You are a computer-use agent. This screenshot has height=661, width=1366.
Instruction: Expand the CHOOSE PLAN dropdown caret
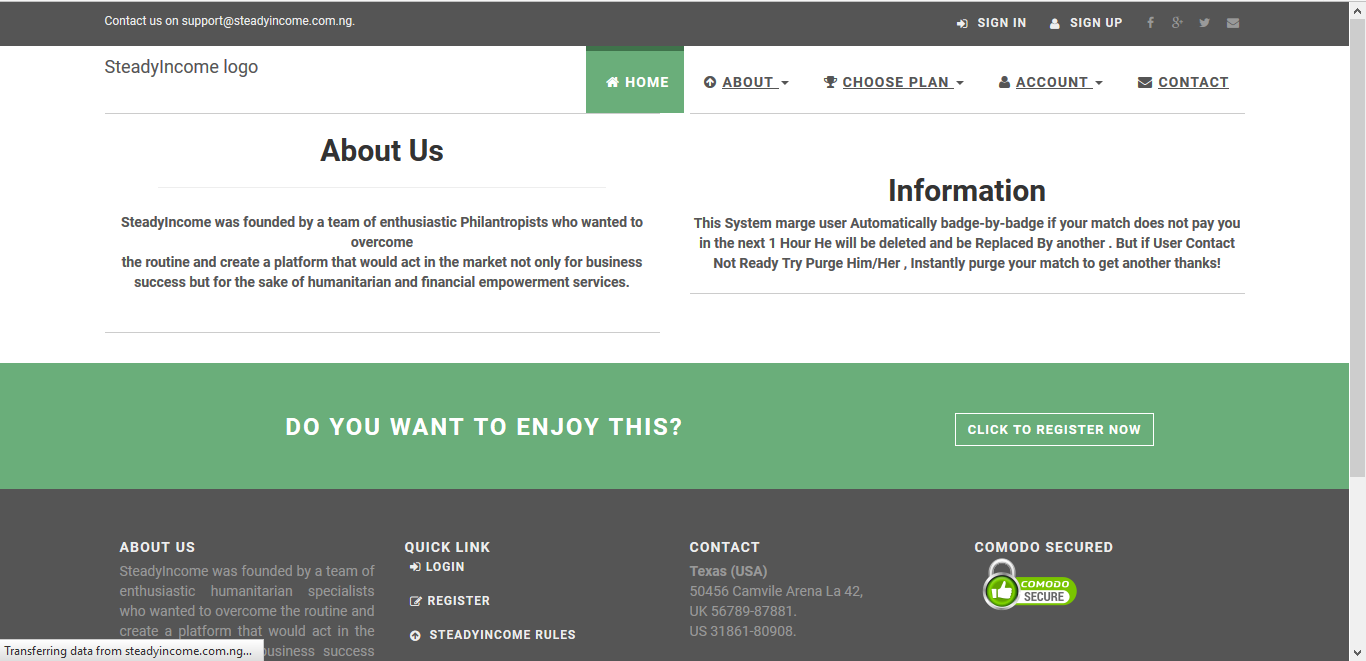(960, 83)
